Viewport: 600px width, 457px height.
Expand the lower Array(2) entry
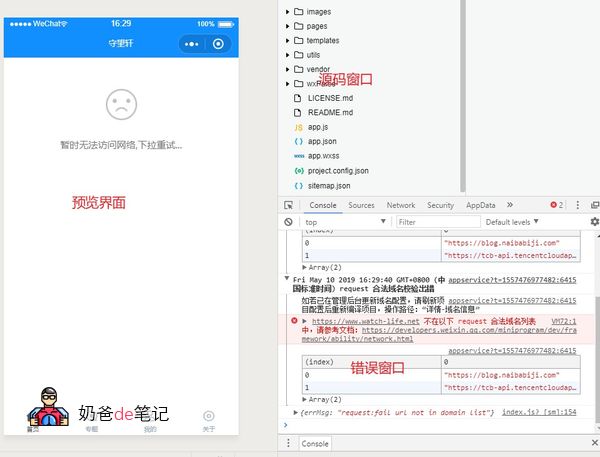pos(305,400)
